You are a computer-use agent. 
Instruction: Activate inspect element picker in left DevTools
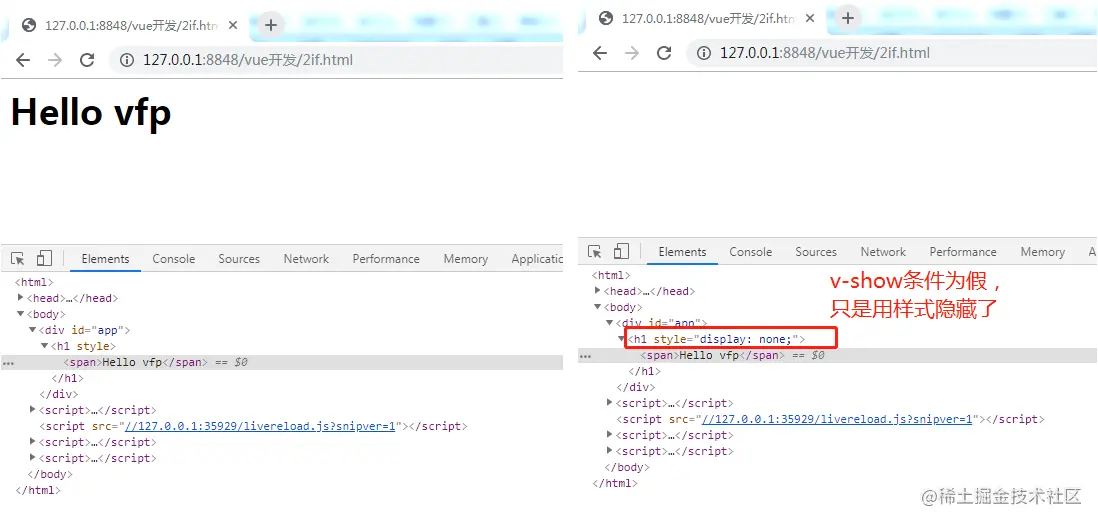pos(18,258)
